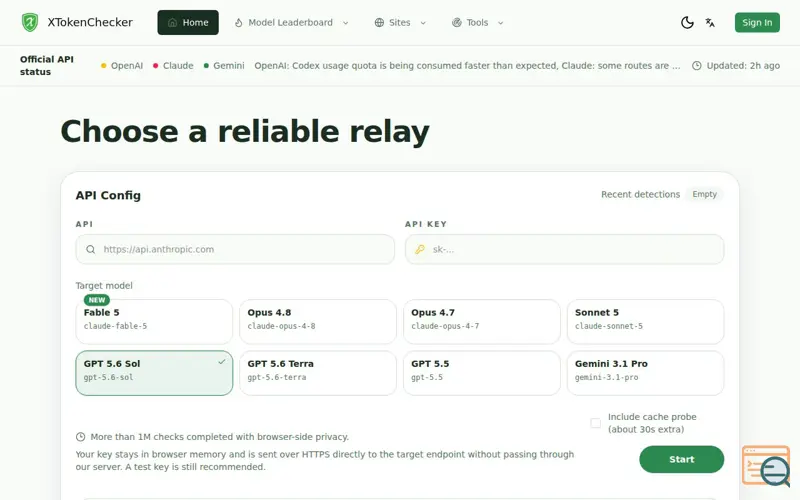This screenshot has width=800, height=500.
Task: Select the GPT 5.5 target model
Action: pyautogui.click(x=482, y=373)
